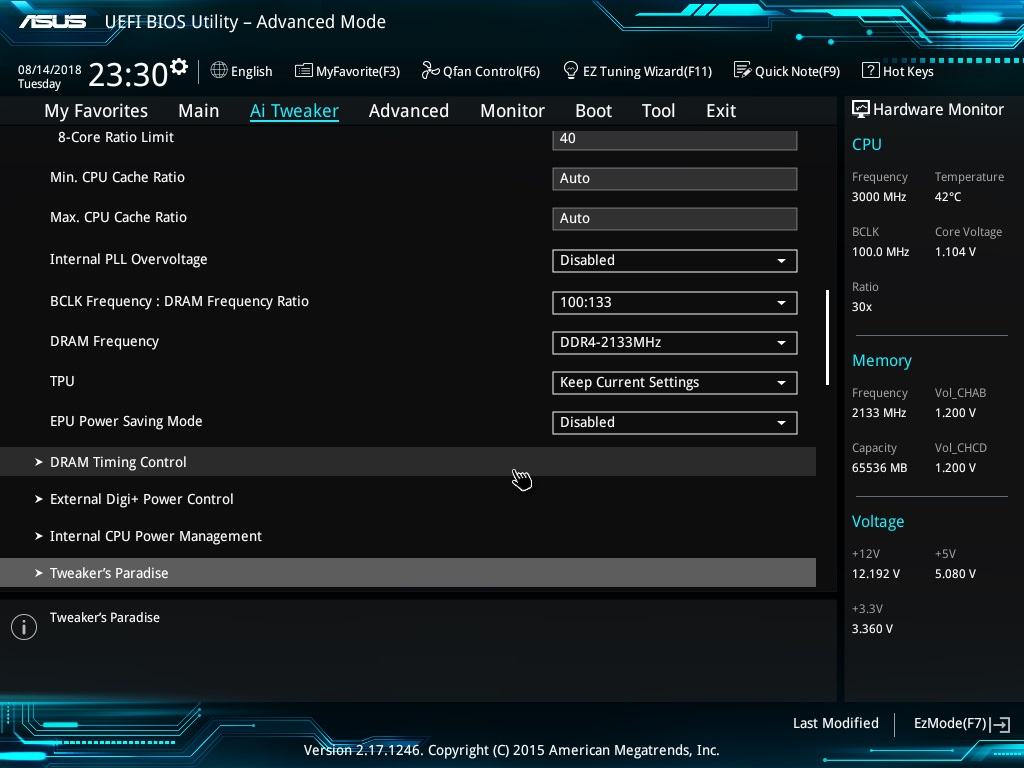Go to the Monitor tab
Screen dimensions: 1024x768
pos(513,111)
